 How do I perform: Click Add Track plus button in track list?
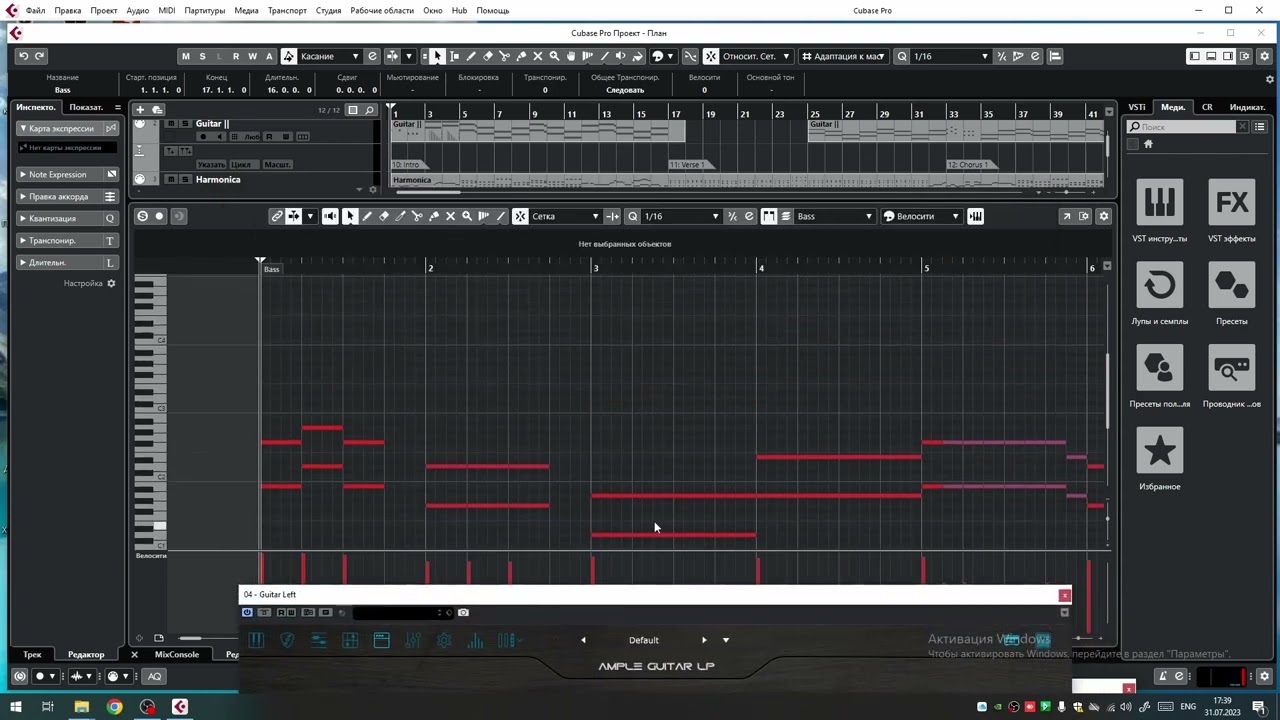tap(141, 109)
